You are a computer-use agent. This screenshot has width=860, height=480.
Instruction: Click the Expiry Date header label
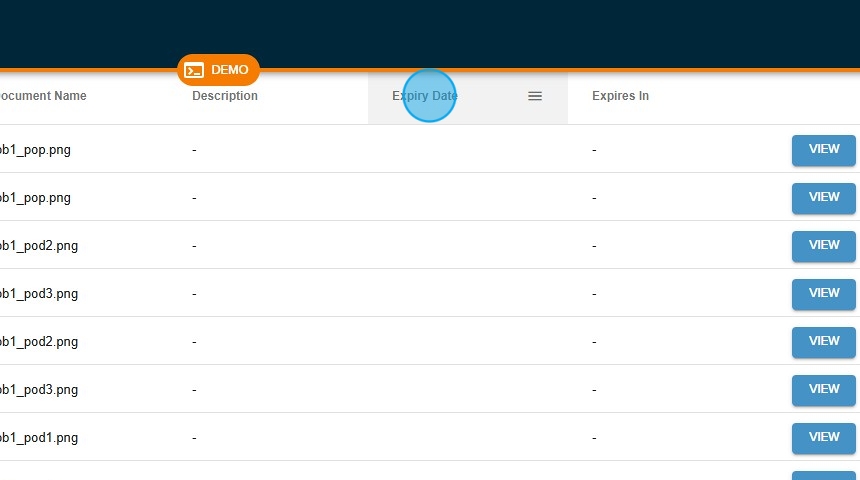[425, 96]
